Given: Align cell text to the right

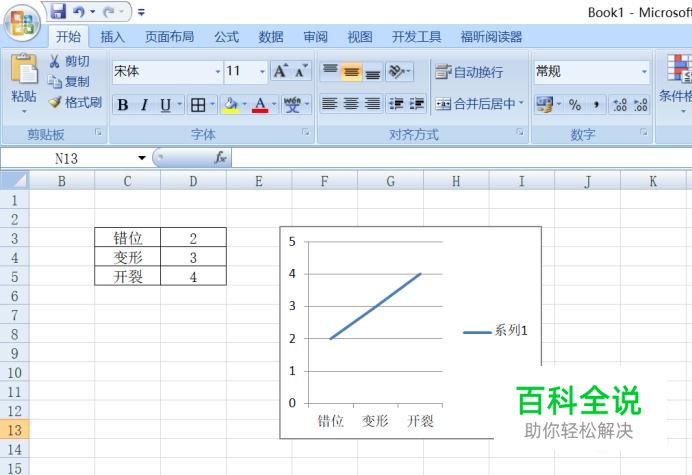Looking at the screenshot, I should click(x=373, y=104).
